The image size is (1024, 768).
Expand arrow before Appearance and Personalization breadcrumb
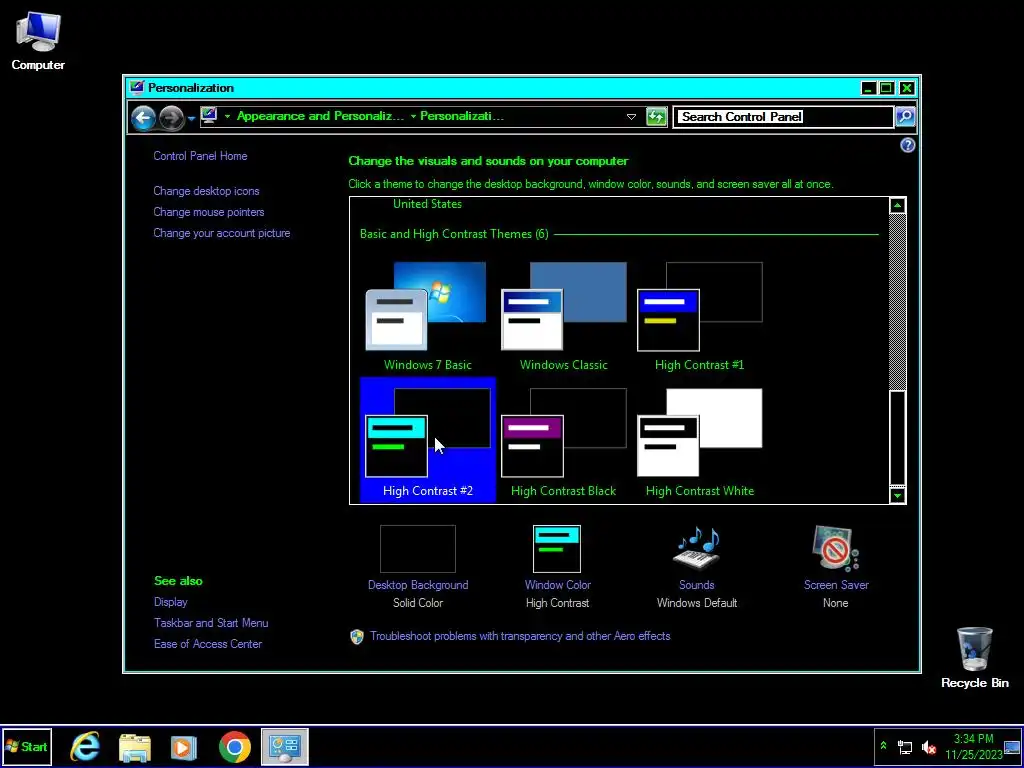pyautogui.click(x=227, y=116)
